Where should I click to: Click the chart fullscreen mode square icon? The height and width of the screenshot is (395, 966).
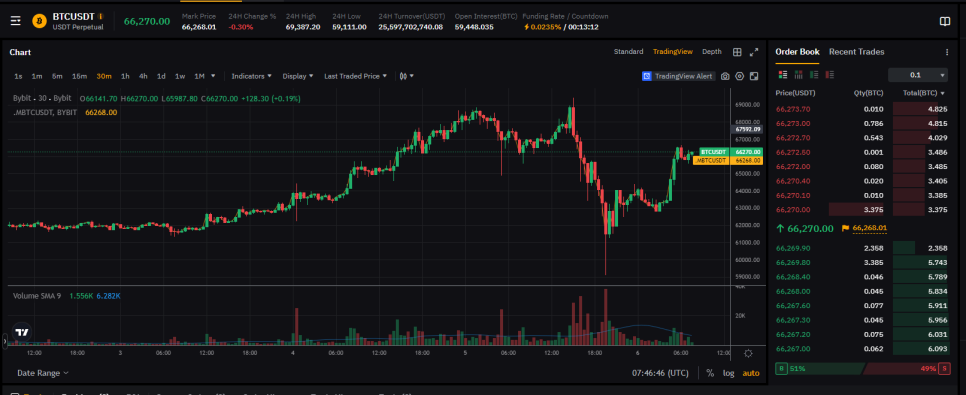click(x=753, y=76)
